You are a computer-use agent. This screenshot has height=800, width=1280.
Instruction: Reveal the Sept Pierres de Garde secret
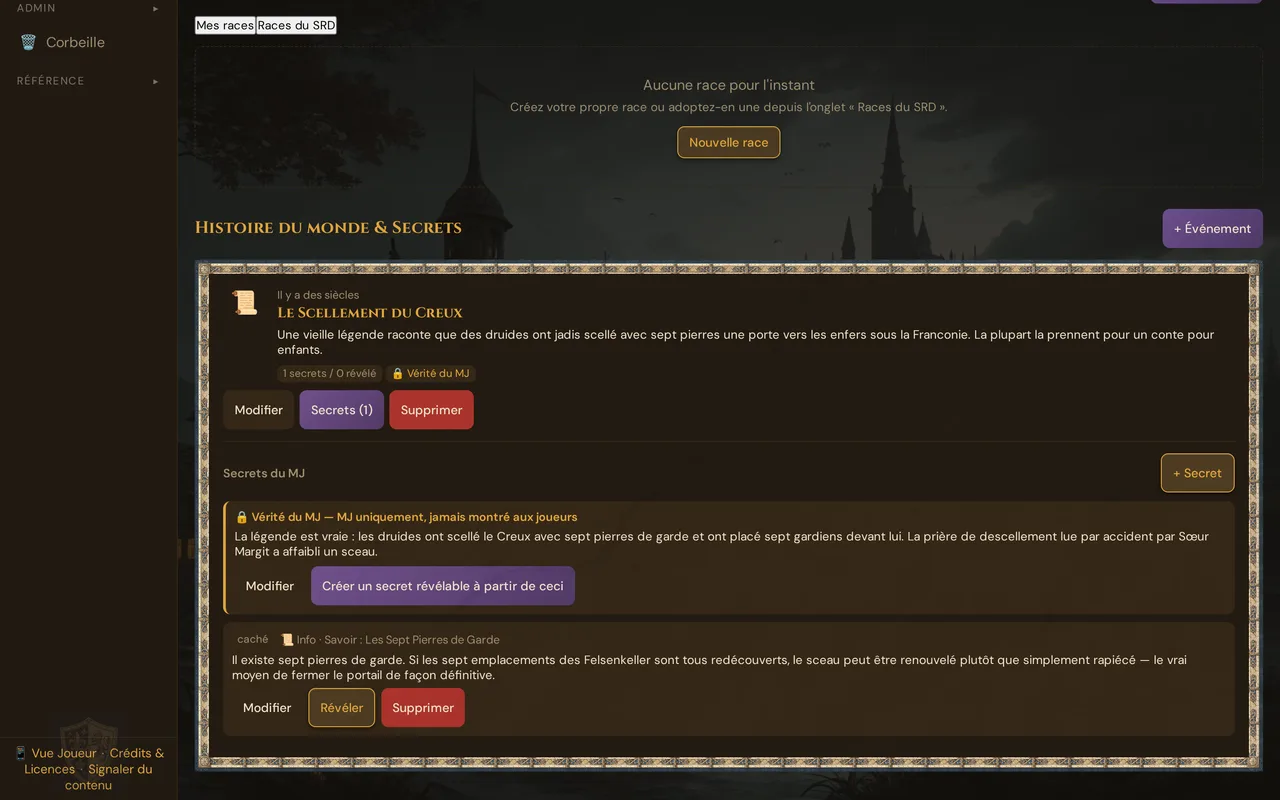pos(342,708)
